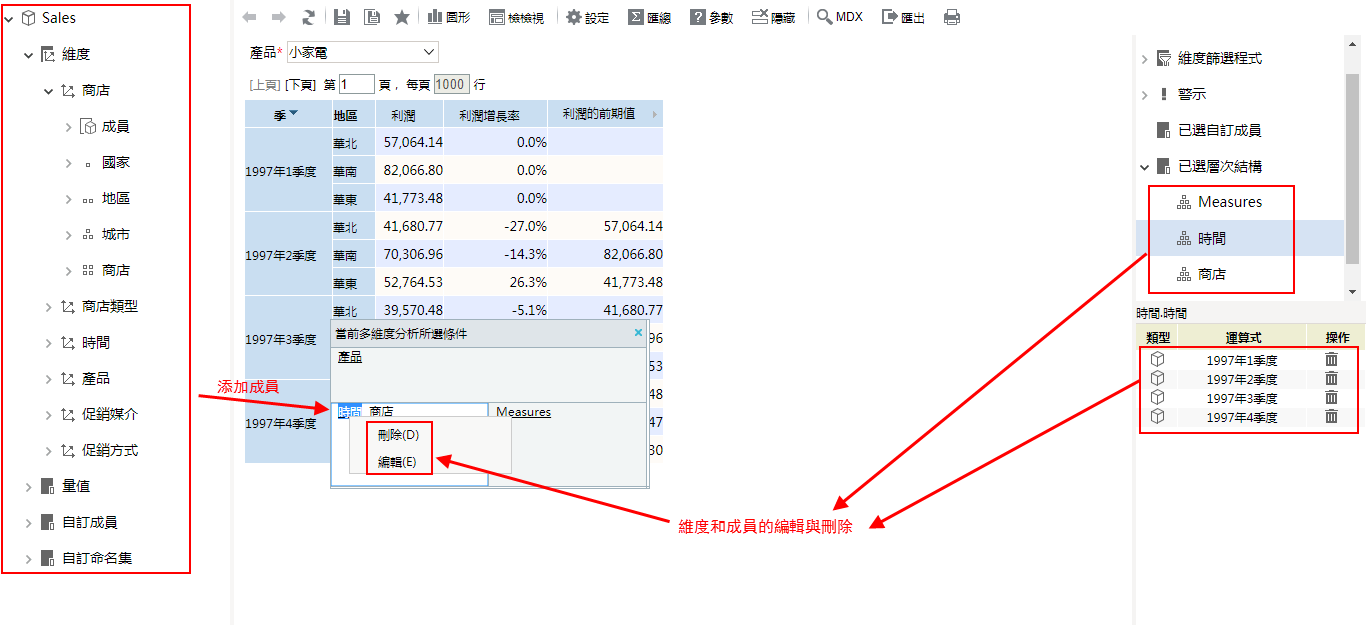Delete 1997年4季度 member using trash icon
Screen dimensions: 1366x625
(x=1331, y=417)
